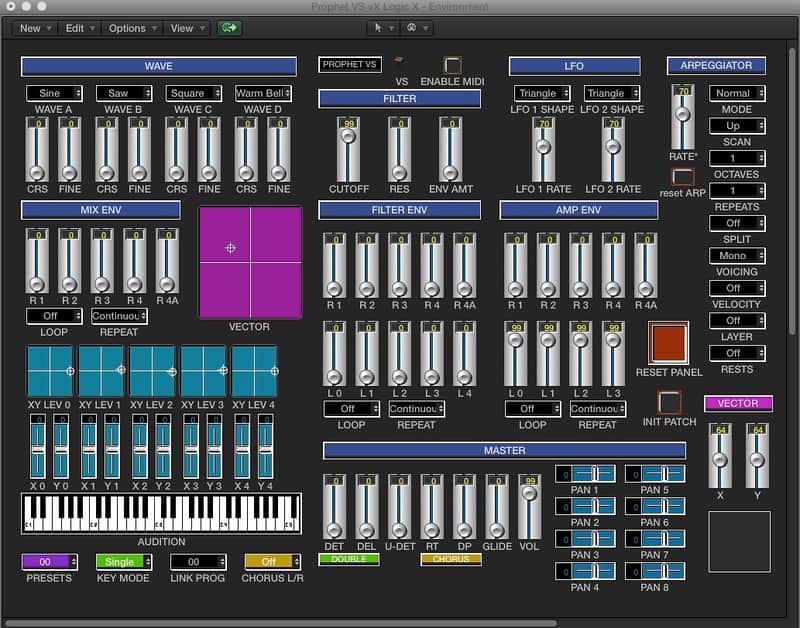Open the LFO 1 SHAPE dropdown
The width and height of the screenshot is (800, 628).
point(542,93)
